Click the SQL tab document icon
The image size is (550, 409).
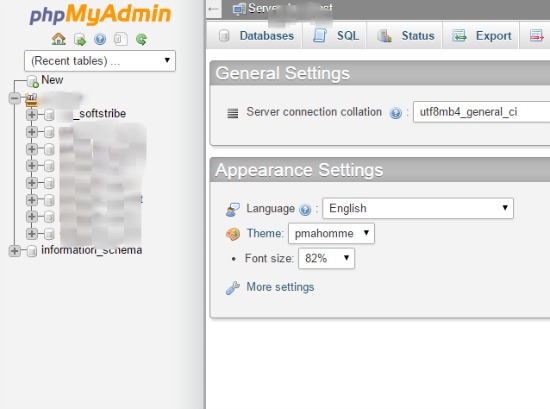(x=320, y=35)
